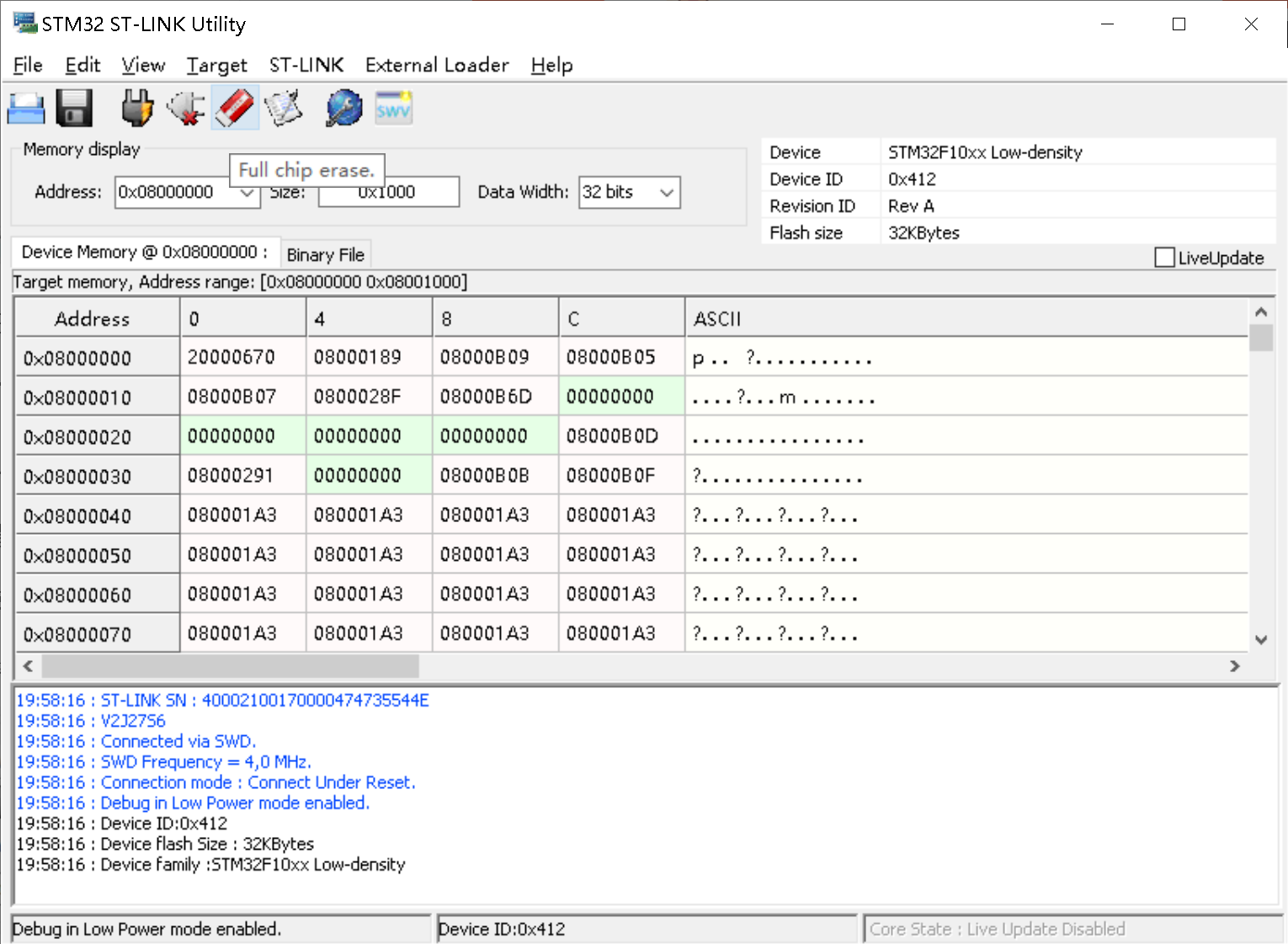This screenshot has width=1288, height=944.
Task: Click log line Device family :STM32F10xx Low-density
Action: (x=210, y=865)
